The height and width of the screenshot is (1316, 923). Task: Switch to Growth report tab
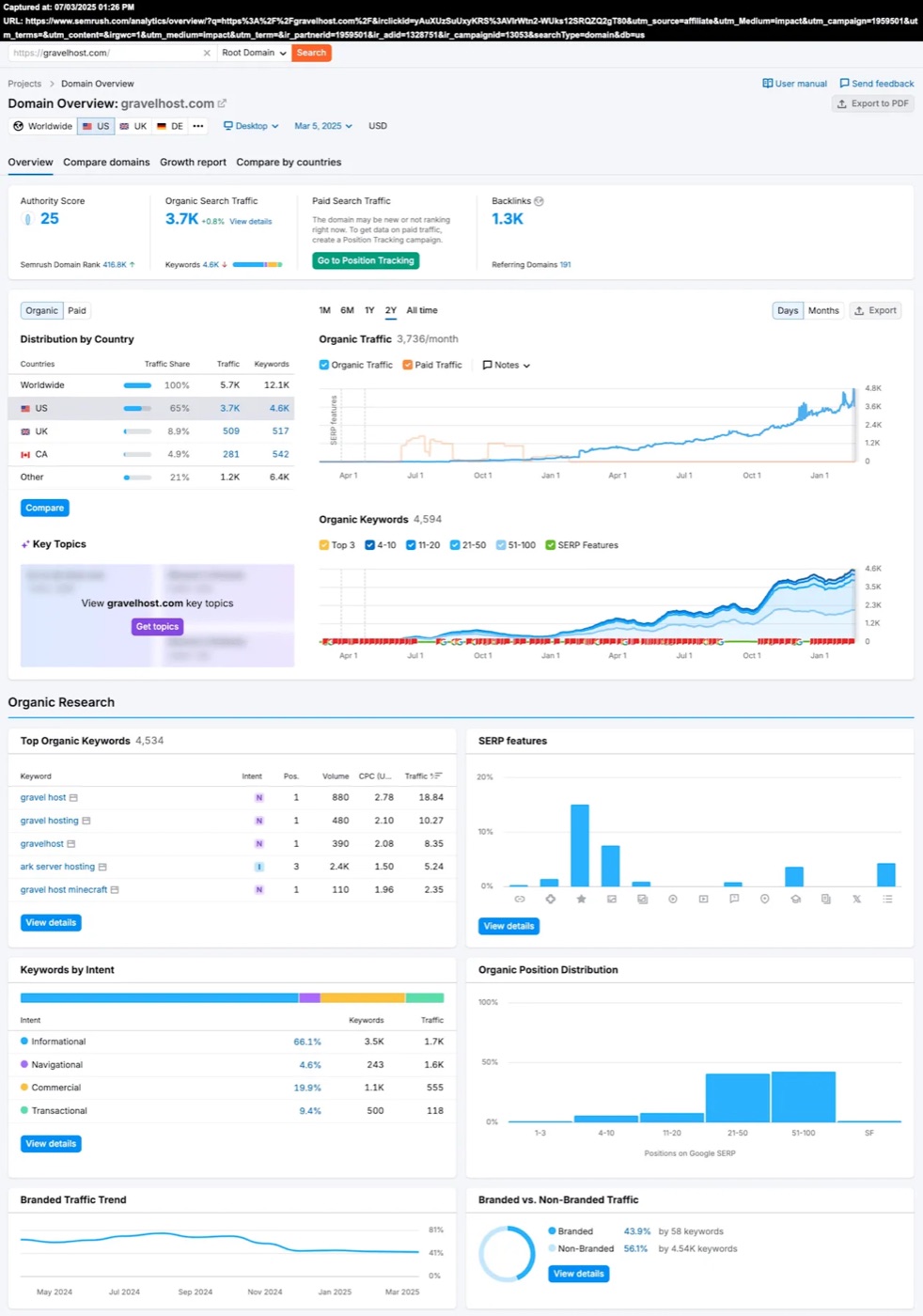(x=193, y=163)
